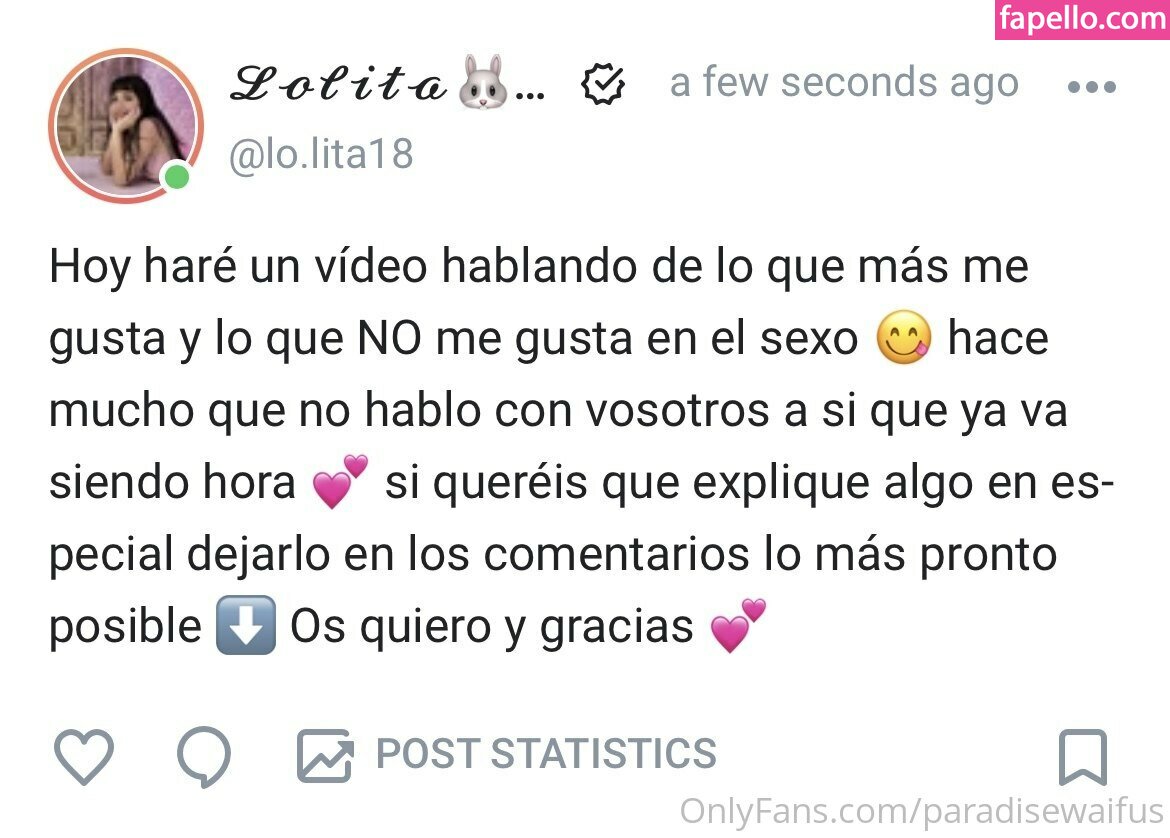This screenshot has height=838, width=1170.
Task: Click the Lolita display name
Action: (x=339, y=83)
